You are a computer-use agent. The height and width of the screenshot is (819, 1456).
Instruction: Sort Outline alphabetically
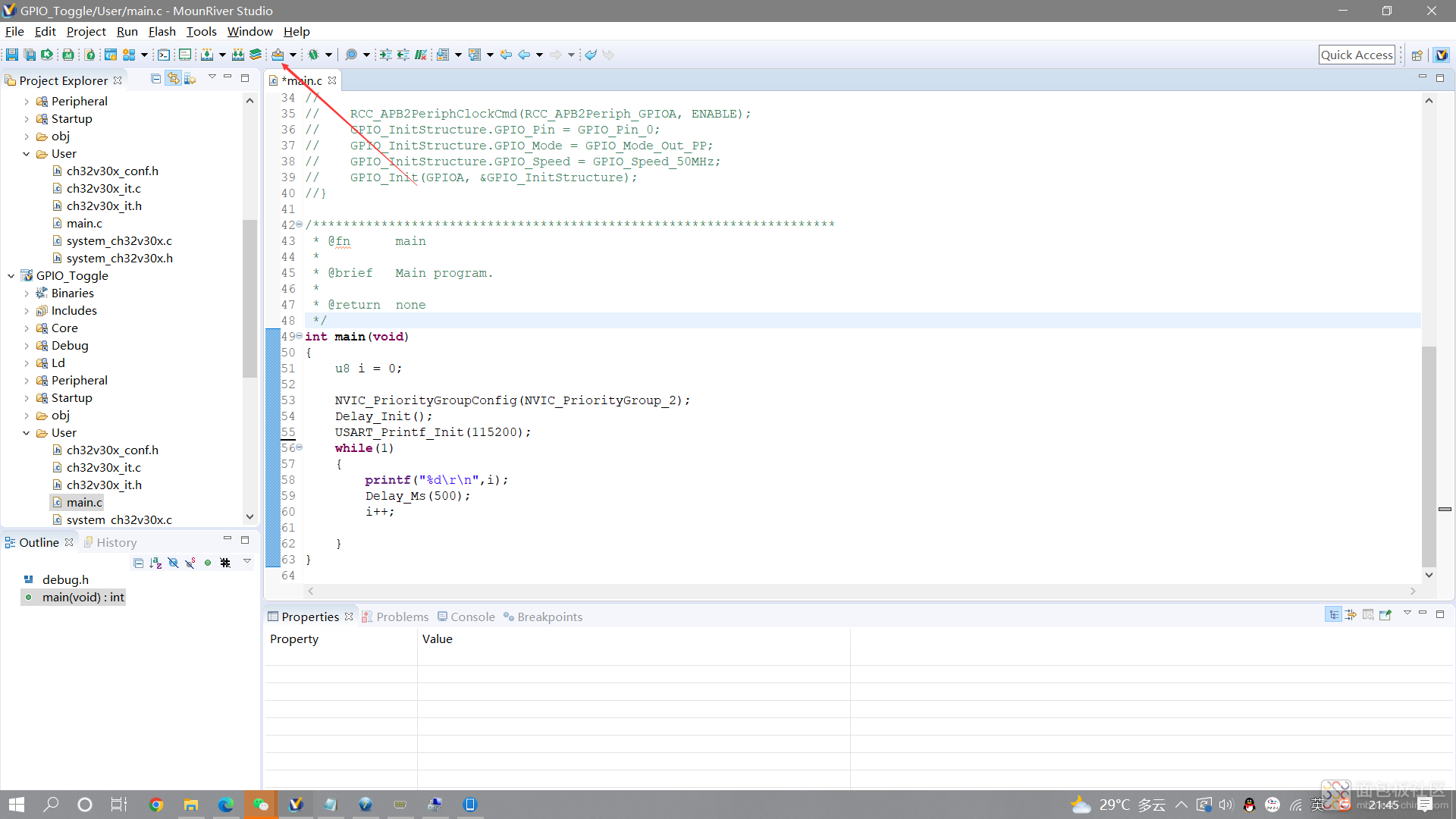click(x=155, y=563)
